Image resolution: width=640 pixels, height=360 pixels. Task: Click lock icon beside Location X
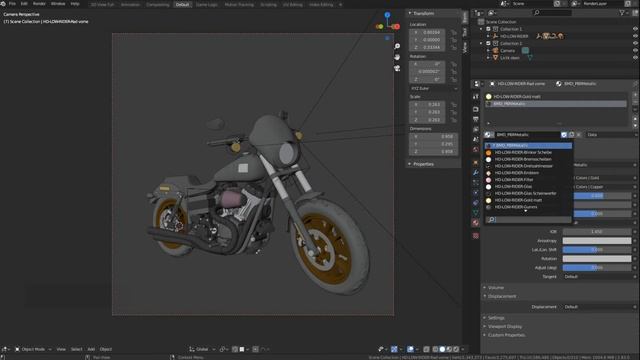(453, 32)
